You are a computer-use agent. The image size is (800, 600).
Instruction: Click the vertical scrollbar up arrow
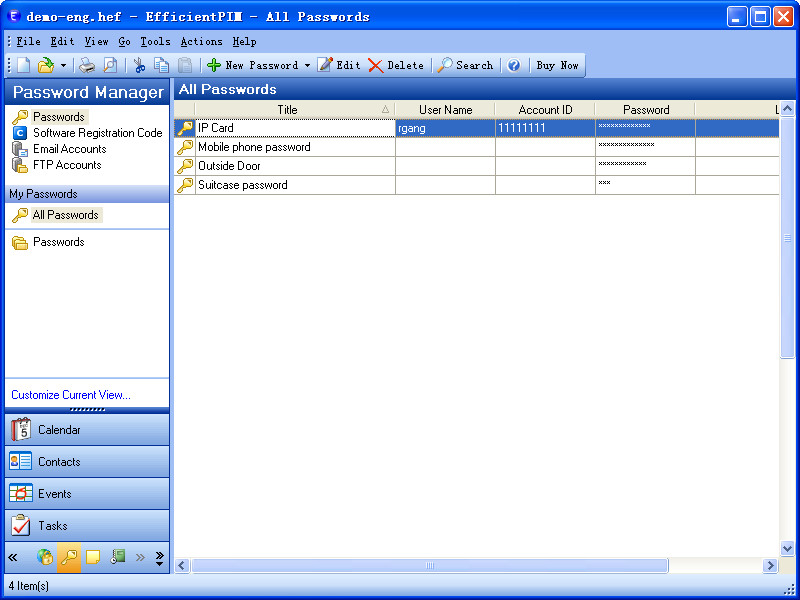coord(787,109)
